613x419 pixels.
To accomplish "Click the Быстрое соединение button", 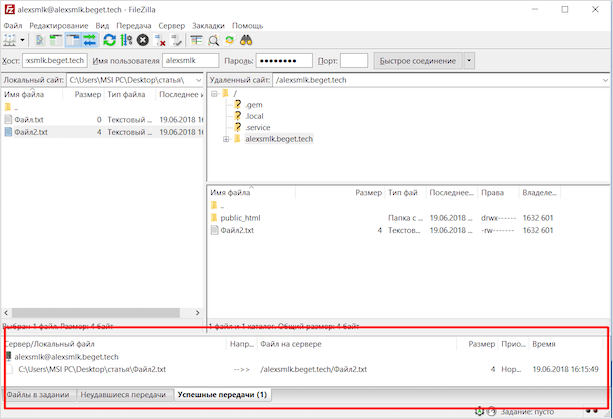I will pyautogui.click(x=417, y=61).
